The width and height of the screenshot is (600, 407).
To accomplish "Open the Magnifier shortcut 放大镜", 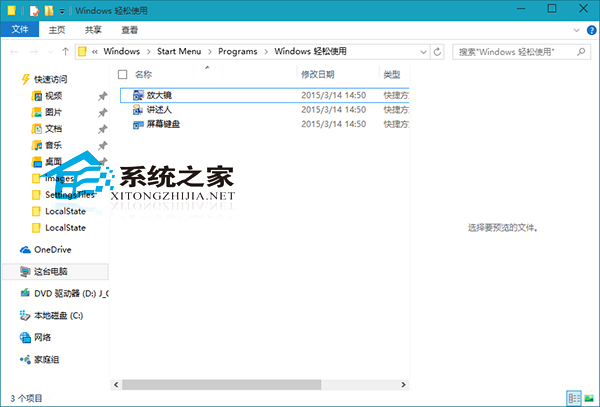I will pos(160,93).
